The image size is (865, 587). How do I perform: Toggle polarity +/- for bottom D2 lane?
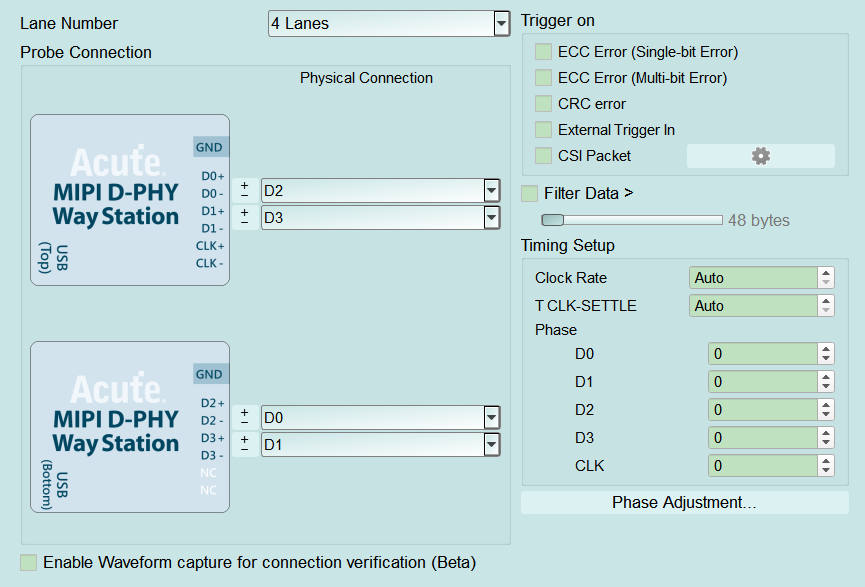[x=245, y=418]
